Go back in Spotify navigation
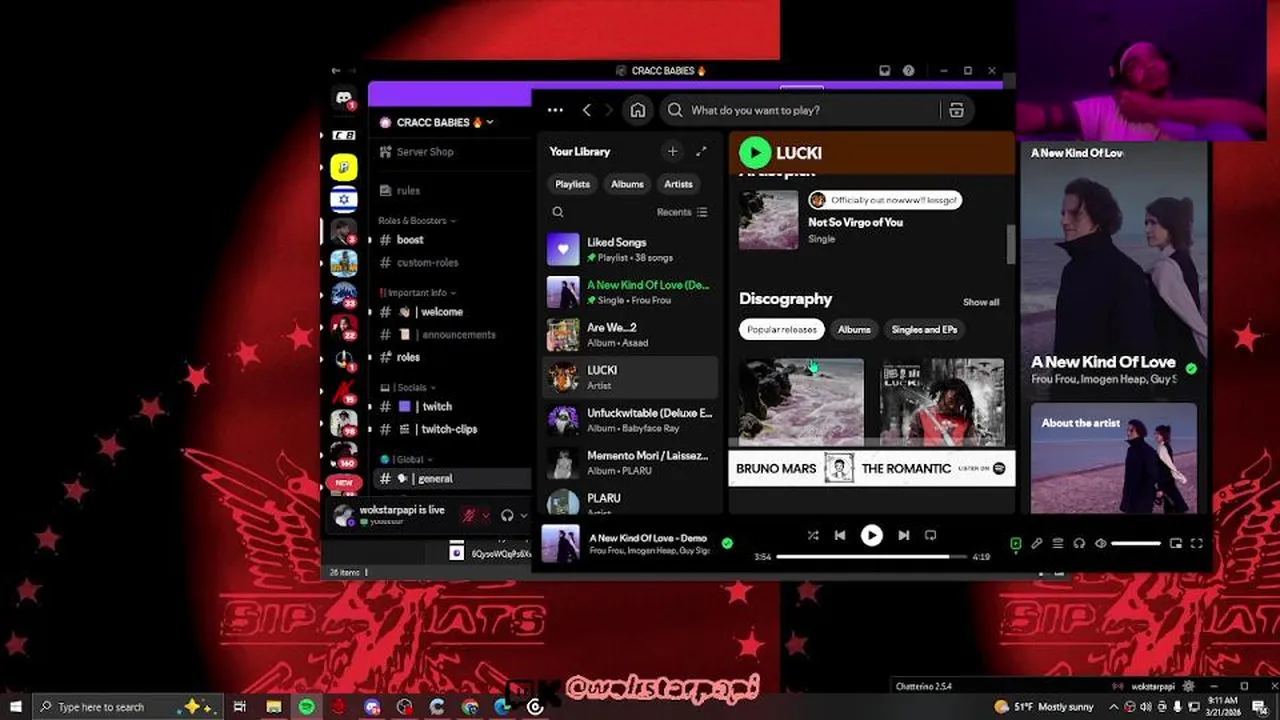The height and width of the screenshot is (720, 1280). coord(587,110)
